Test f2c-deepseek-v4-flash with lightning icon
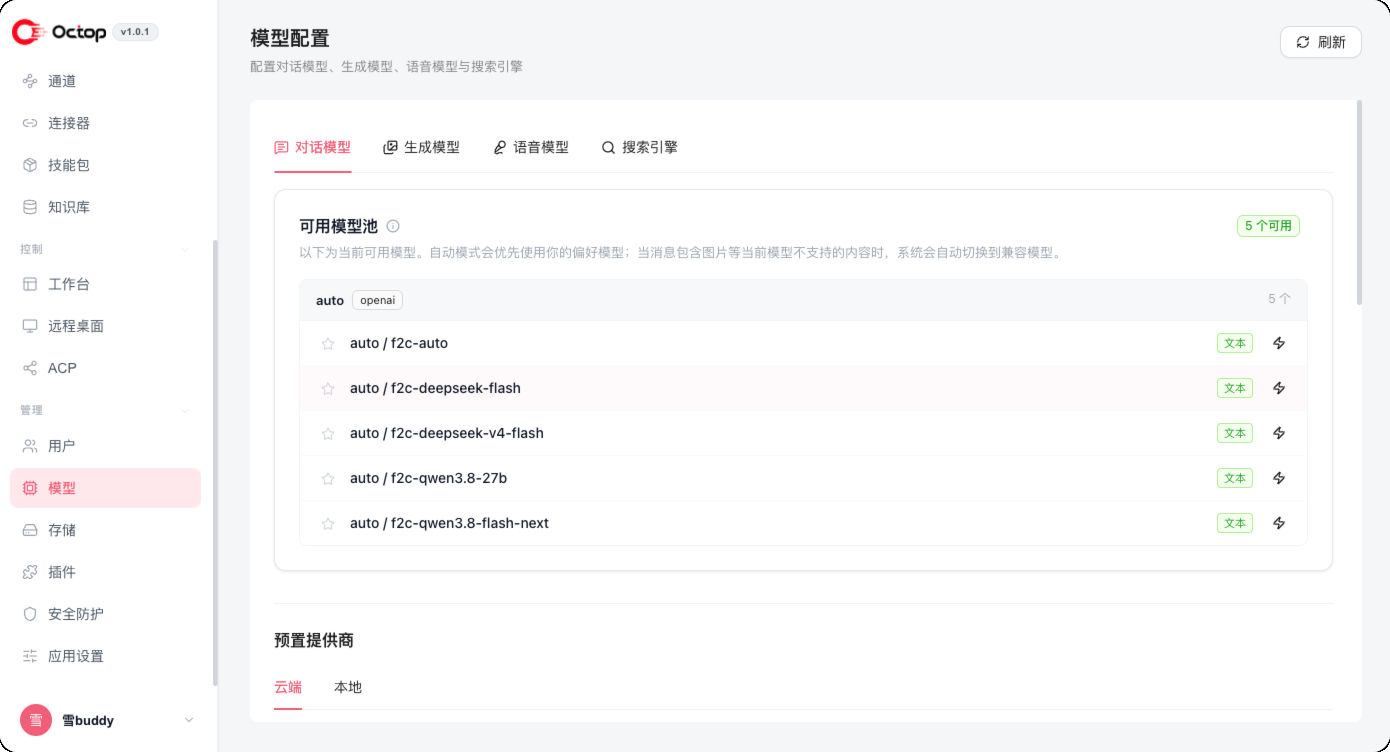Screen dimensions: 1390x752 pyautogui.click(x=1279, y=433)
